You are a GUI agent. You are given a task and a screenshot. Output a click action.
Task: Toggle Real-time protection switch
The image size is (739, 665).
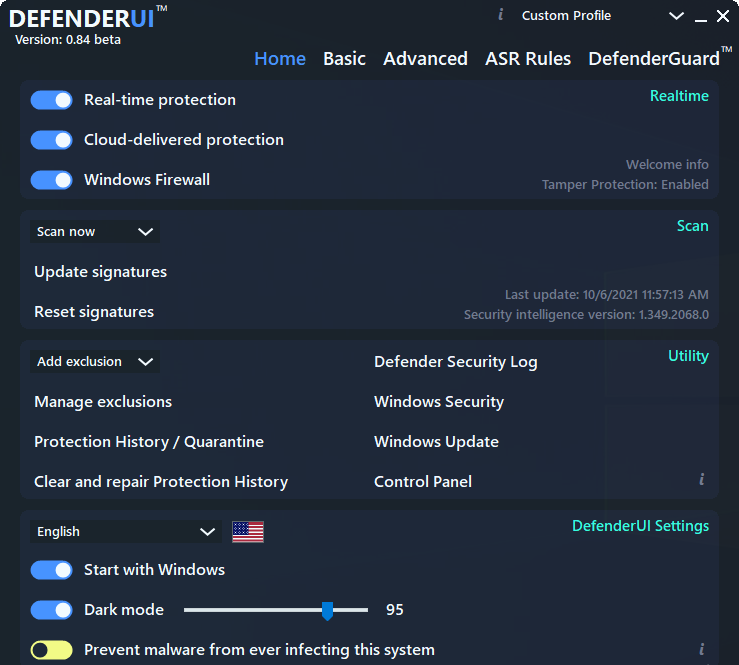[51, 100]
